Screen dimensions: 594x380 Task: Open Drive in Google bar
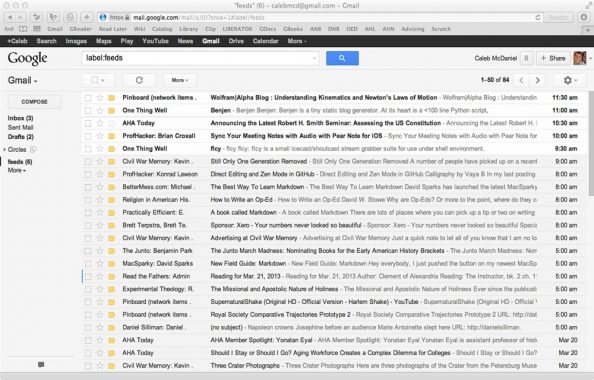tap(236, 41)
